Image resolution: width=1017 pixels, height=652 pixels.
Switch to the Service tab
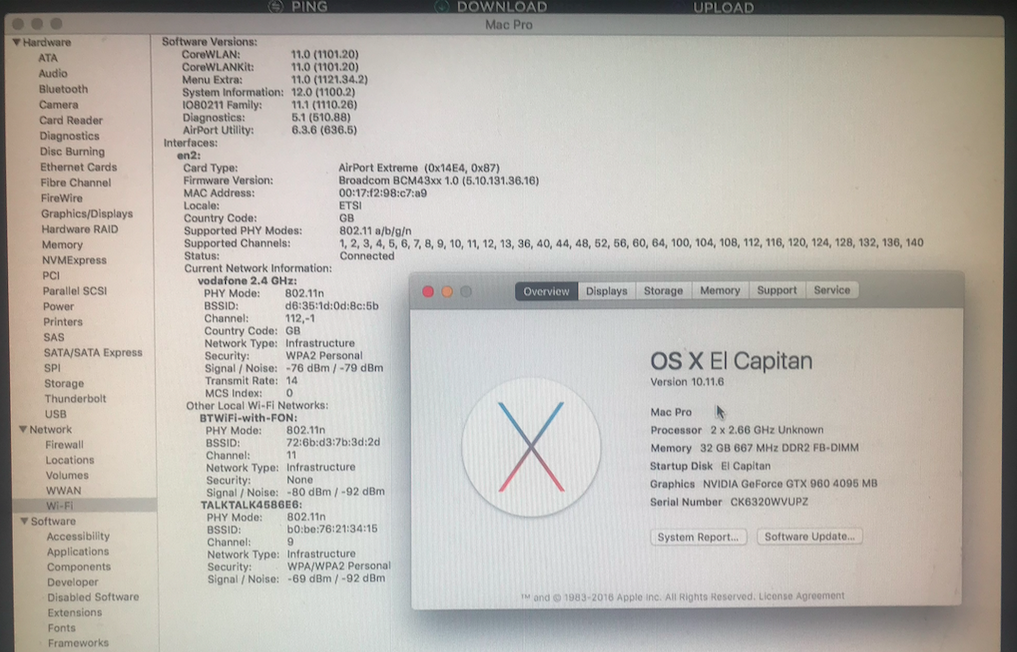point(832,290)
